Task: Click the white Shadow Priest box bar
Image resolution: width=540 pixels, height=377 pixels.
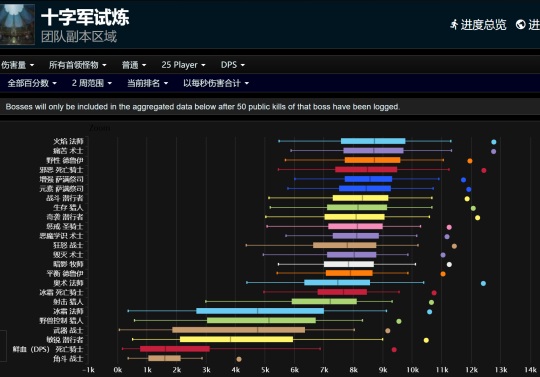Action: 349,264
